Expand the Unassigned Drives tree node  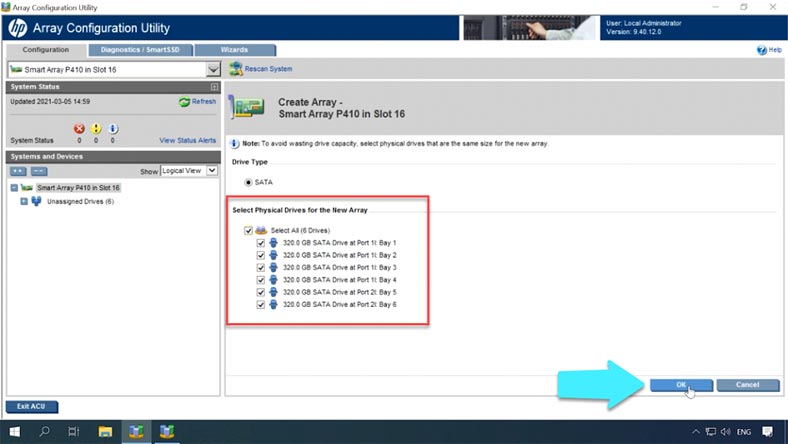[x=24, y=201]
